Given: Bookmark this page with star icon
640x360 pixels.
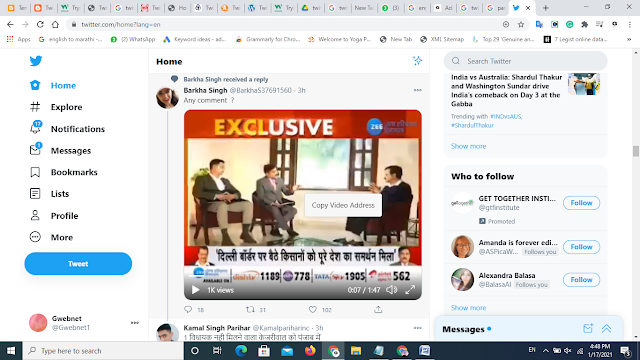Looking at the screenshot, I should click(521, 24).
